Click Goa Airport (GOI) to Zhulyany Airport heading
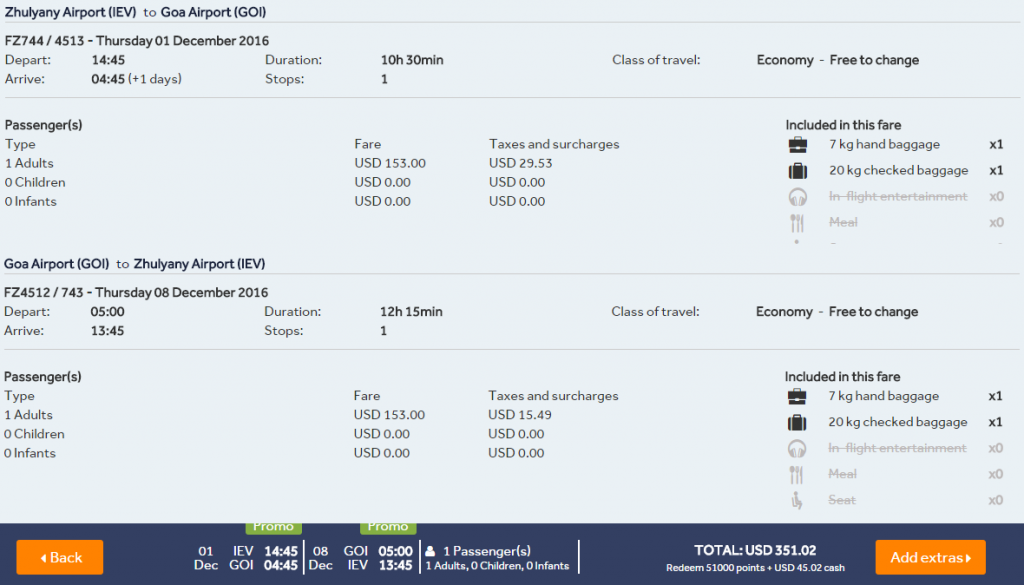The width and height of the screenshot is (1024, 585). point(135,264)
